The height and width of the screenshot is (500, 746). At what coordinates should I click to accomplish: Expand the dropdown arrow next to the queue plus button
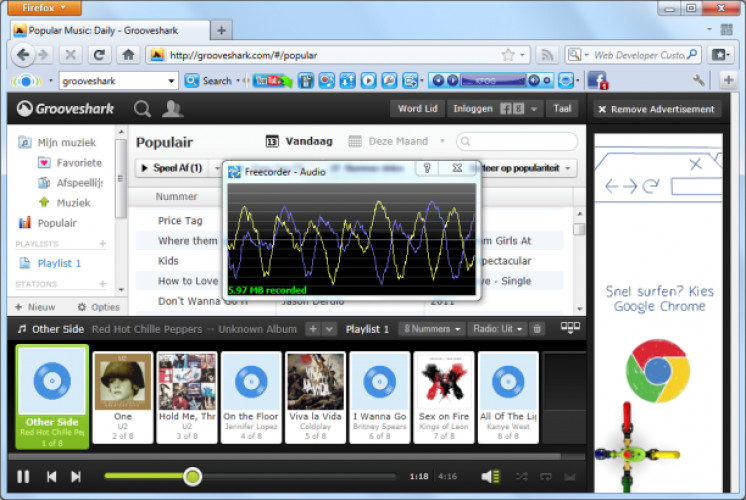[329, 329]
